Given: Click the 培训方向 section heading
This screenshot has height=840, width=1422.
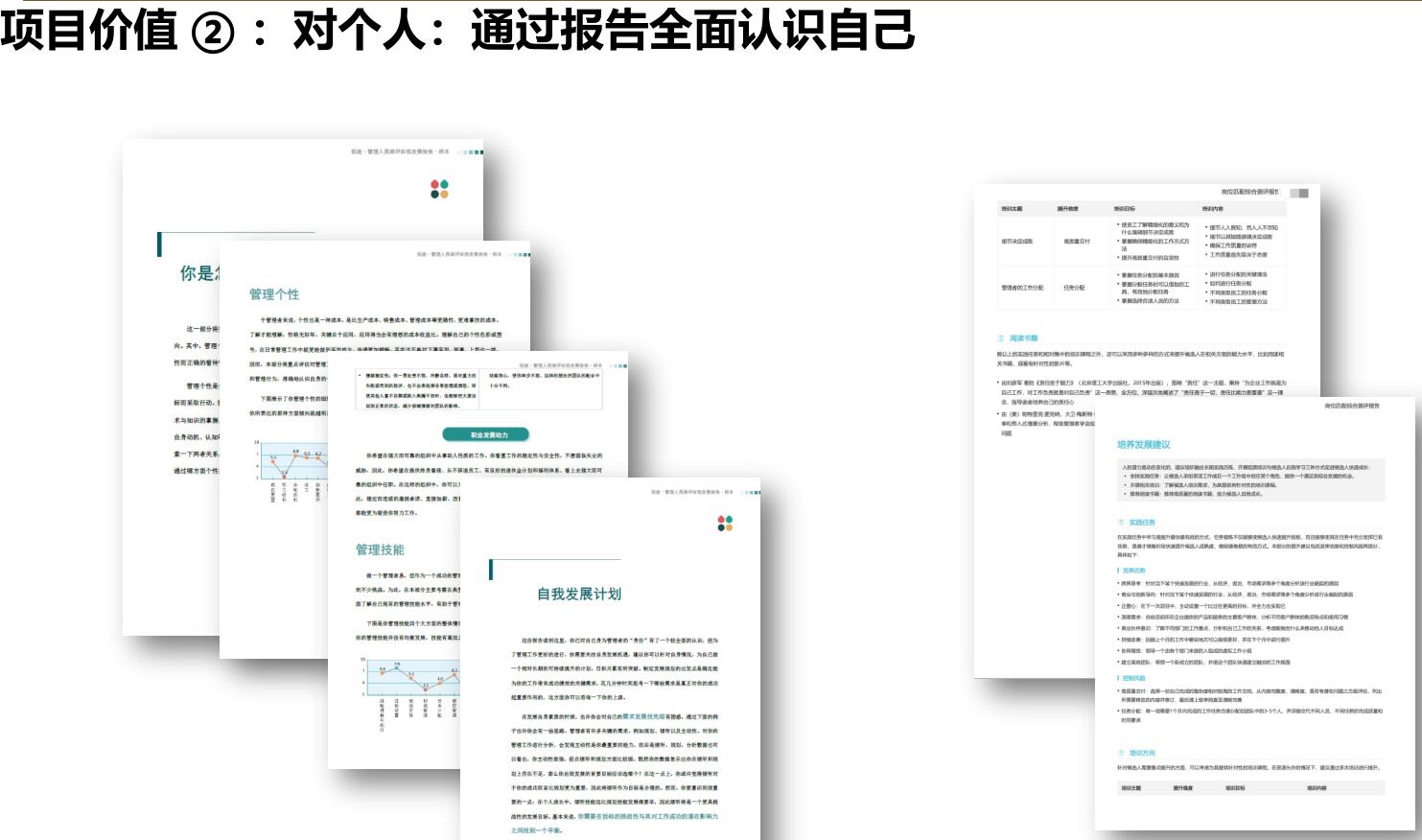Looking at the screenshot, I should (1142, 753).
